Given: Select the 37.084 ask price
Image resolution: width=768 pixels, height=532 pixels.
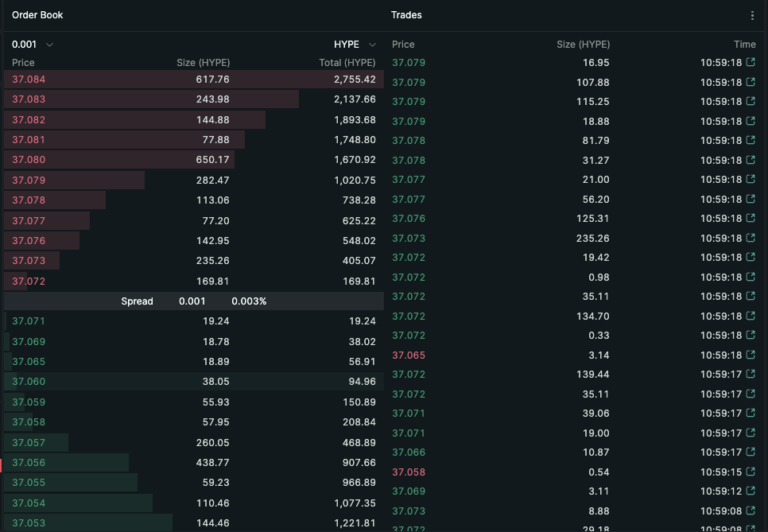Looking at the screenshot, I should pyautogui.click(x=29, y=79).
